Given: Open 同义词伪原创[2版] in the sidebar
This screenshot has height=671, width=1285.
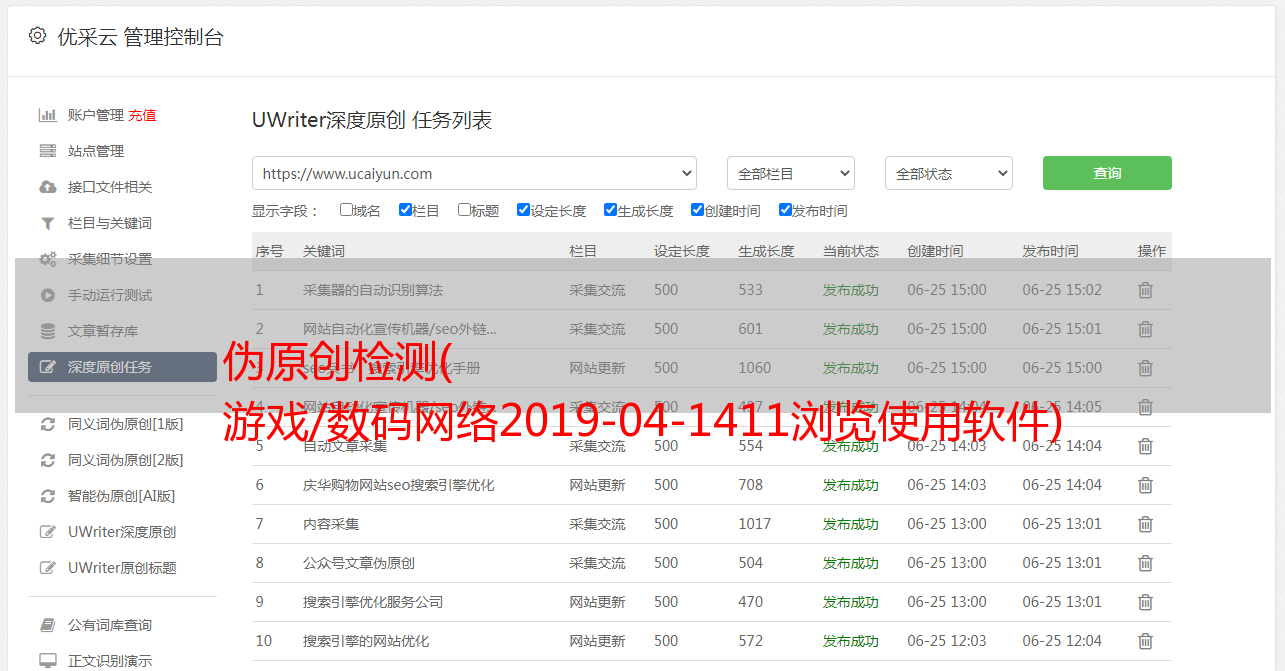Looking at the screenshot, I should pyautogui.click(x=126, y=460).
